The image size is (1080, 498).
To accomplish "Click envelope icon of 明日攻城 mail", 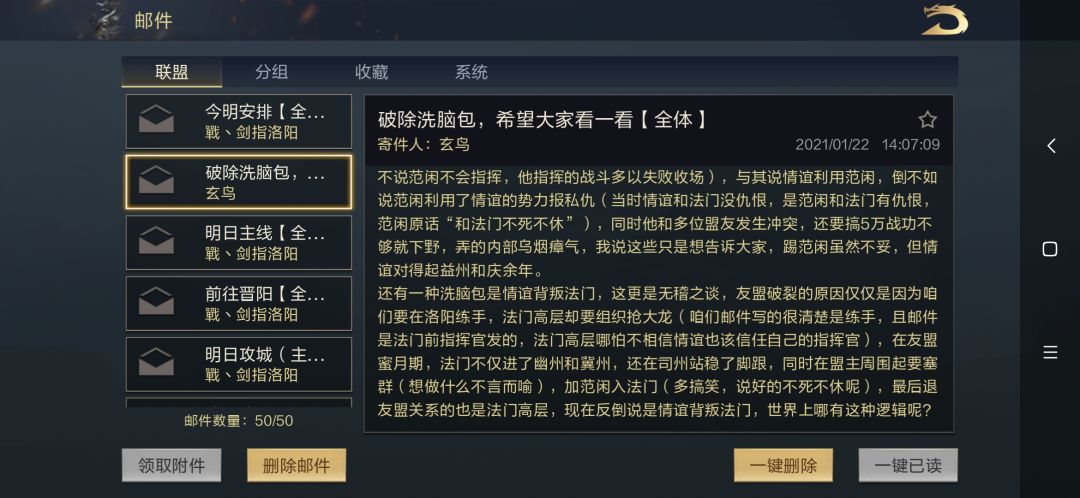I will tap(156, 363).
